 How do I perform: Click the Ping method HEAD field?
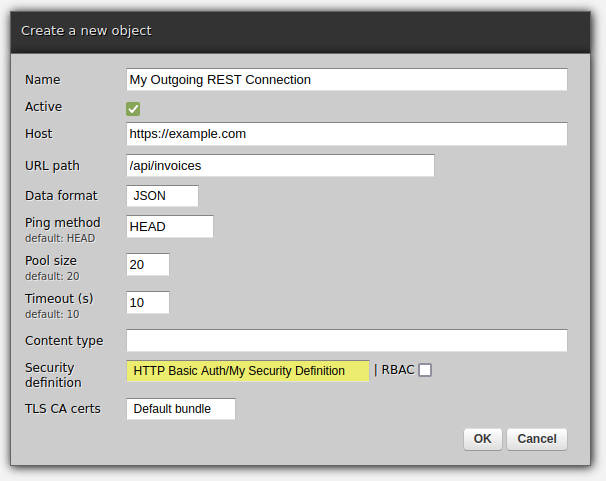point(170,227)
